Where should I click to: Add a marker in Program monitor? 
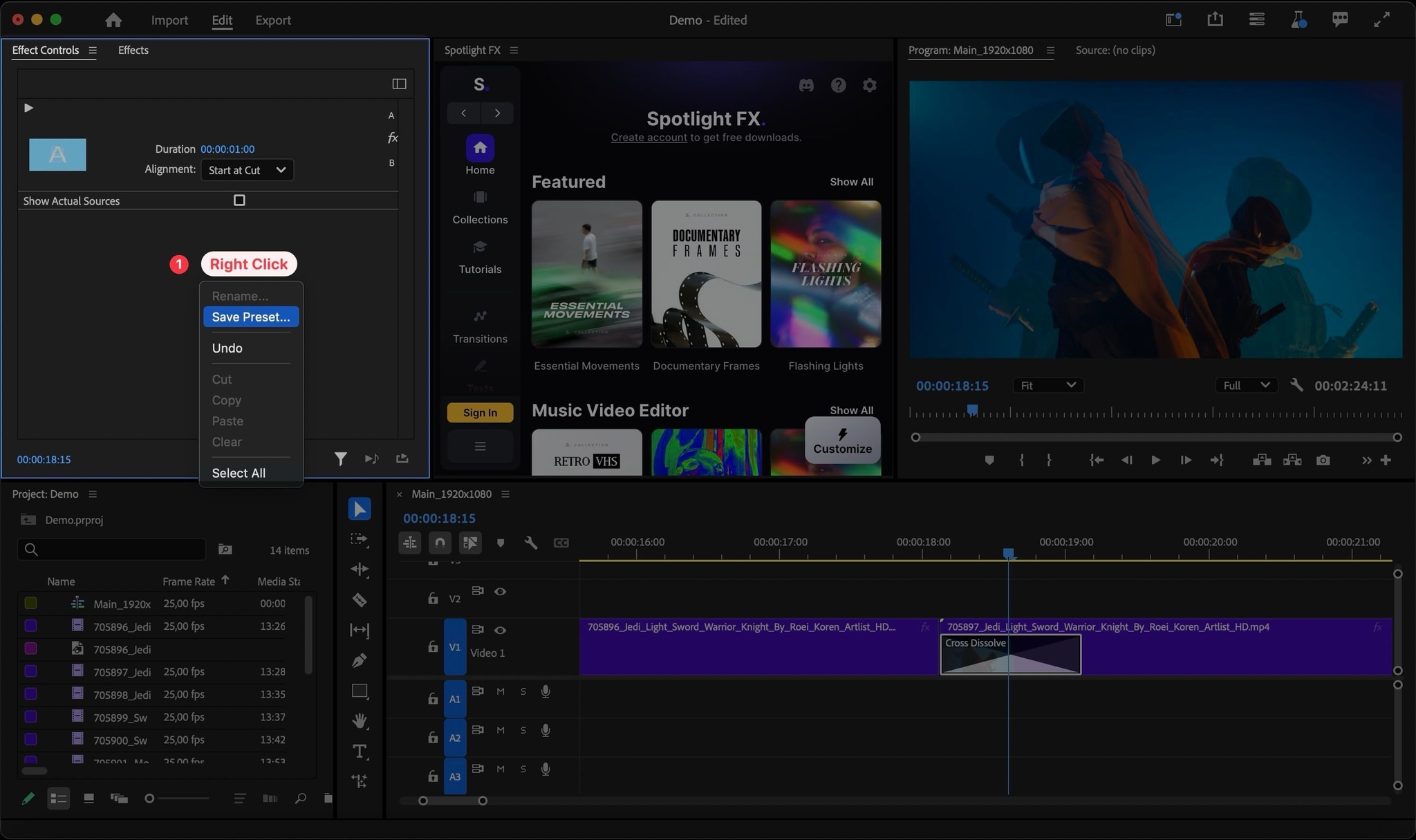click(x=989, y=460)
